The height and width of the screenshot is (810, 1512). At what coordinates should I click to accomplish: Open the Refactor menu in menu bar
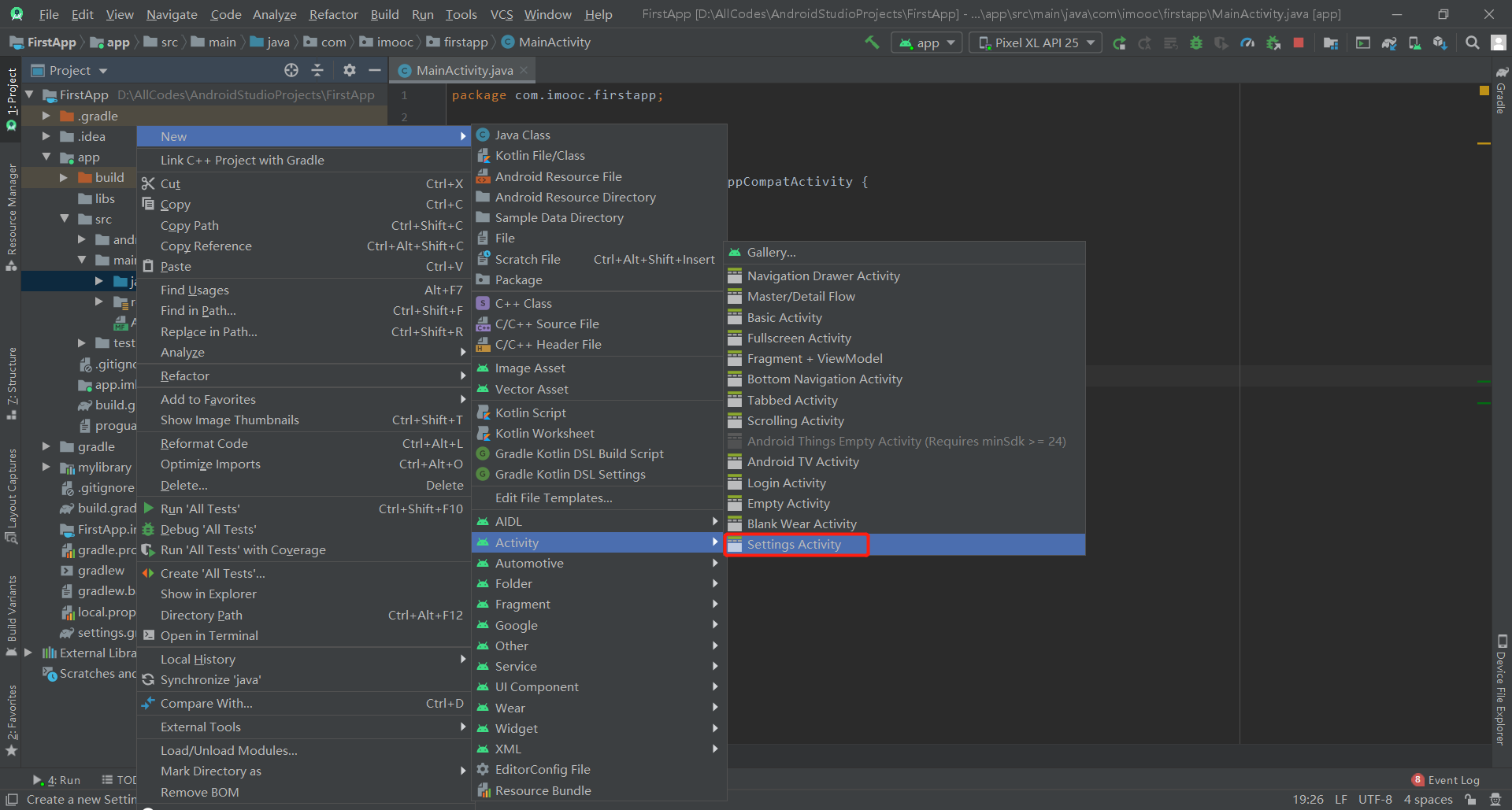pyautogui.click(x=333, y=14)
